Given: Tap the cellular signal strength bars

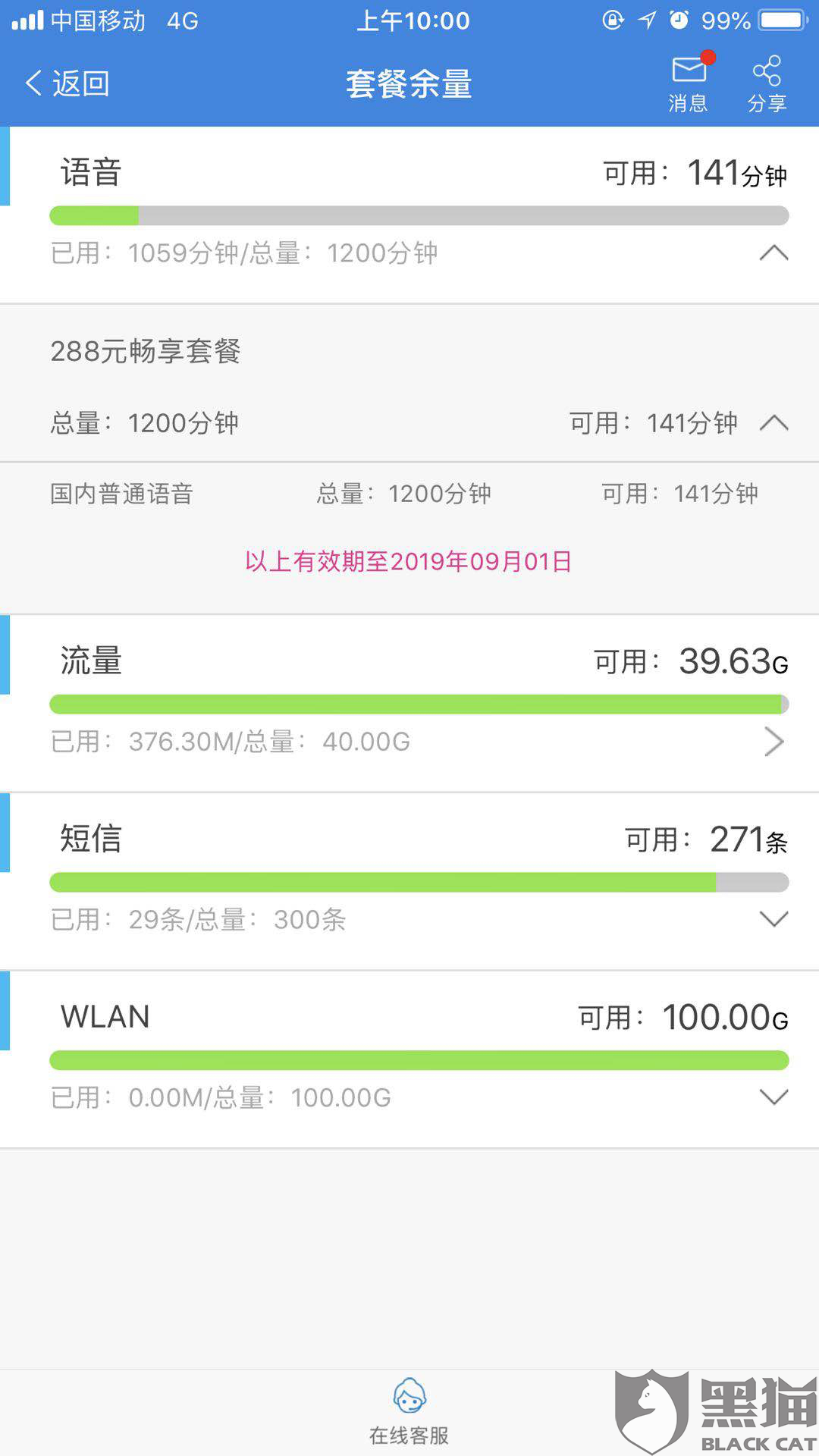Looking at the screenshot, I should 28,20.
